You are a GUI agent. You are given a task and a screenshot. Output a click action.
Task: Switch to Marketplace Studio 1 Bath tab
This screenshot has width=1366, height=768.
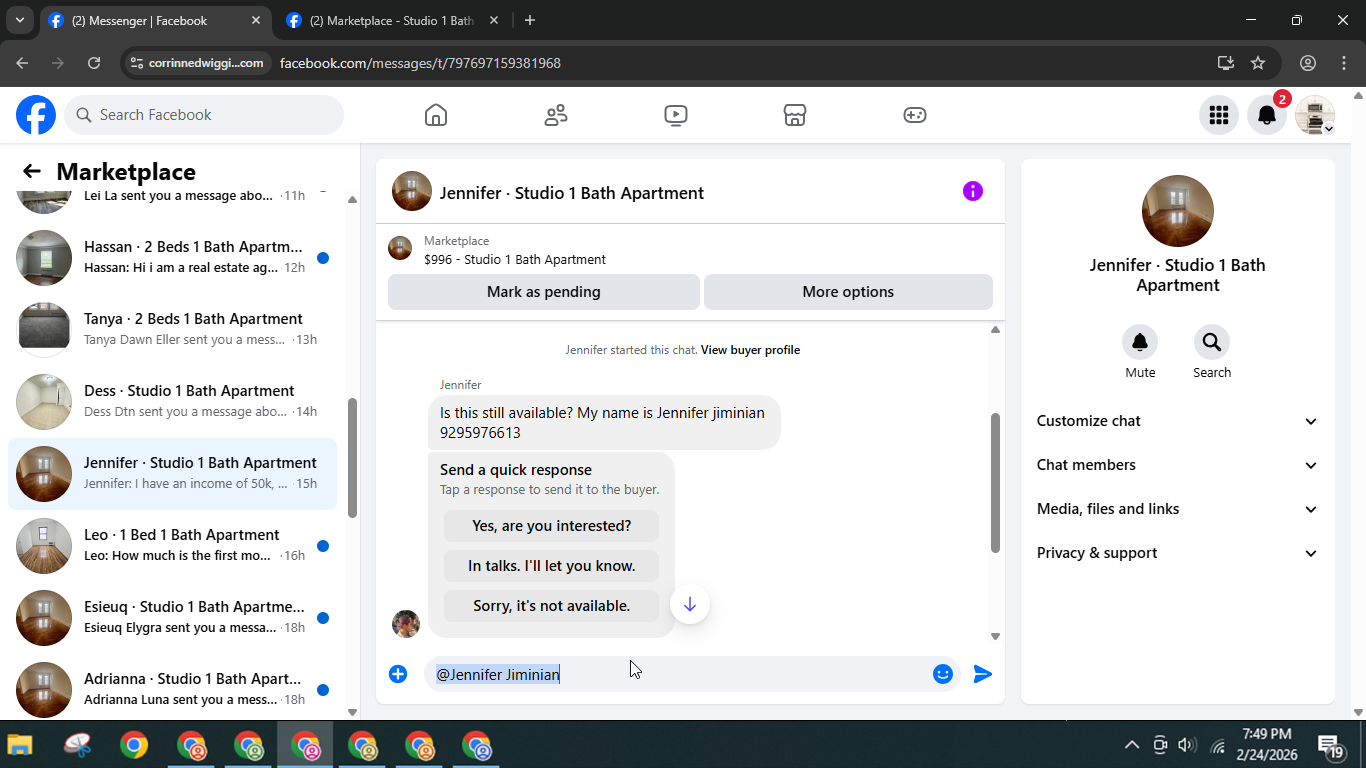[390, 20]
